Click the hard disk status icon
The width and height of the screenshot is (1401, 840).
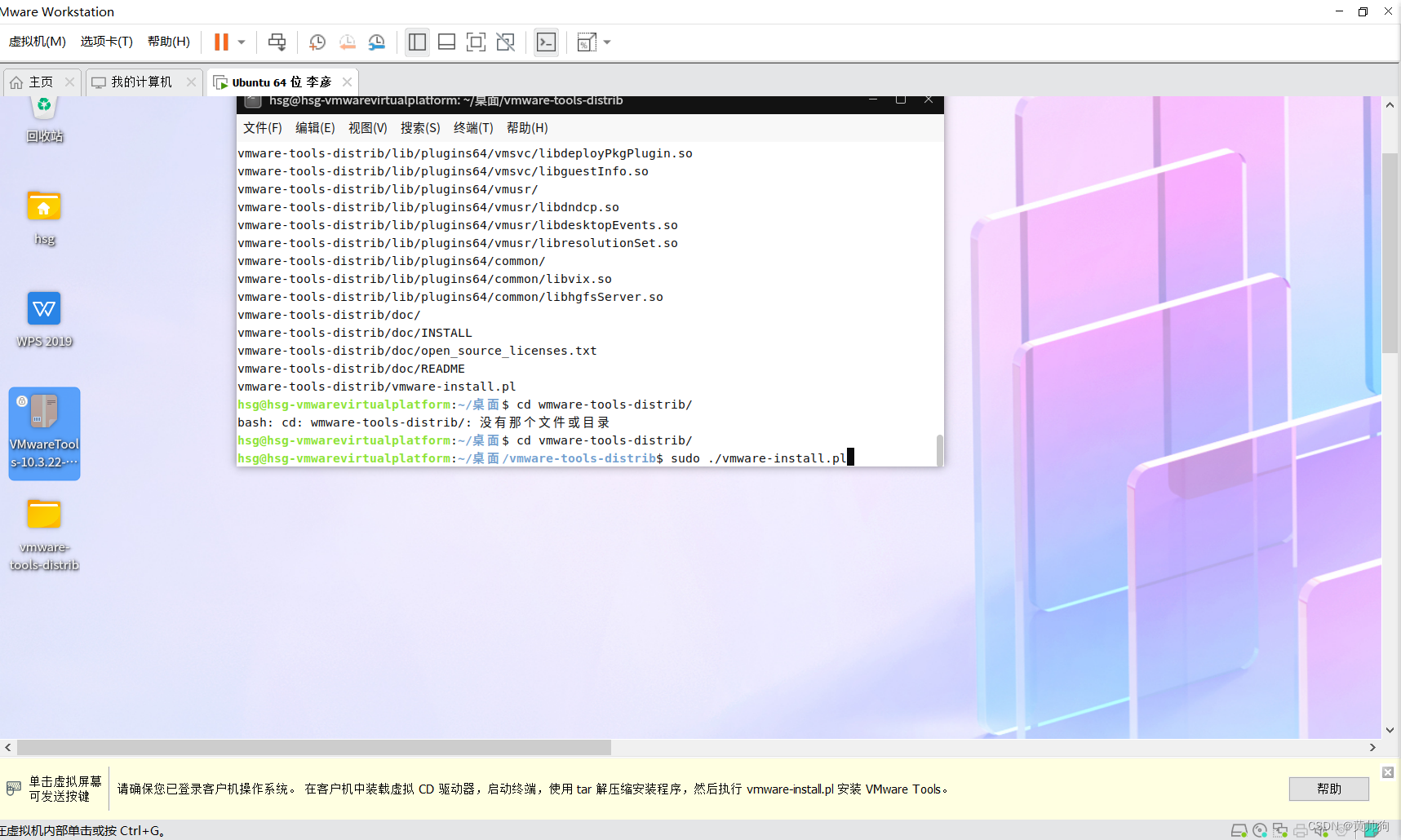click(x=1239, y=830)
